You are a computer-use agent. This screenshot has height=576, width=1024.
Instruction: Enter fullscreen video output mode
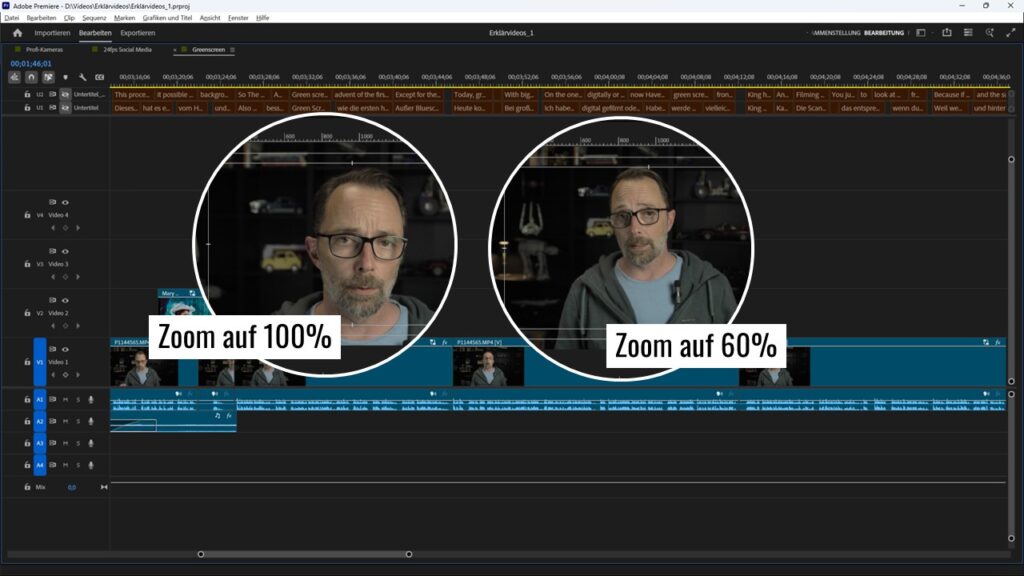[1010, 33]
